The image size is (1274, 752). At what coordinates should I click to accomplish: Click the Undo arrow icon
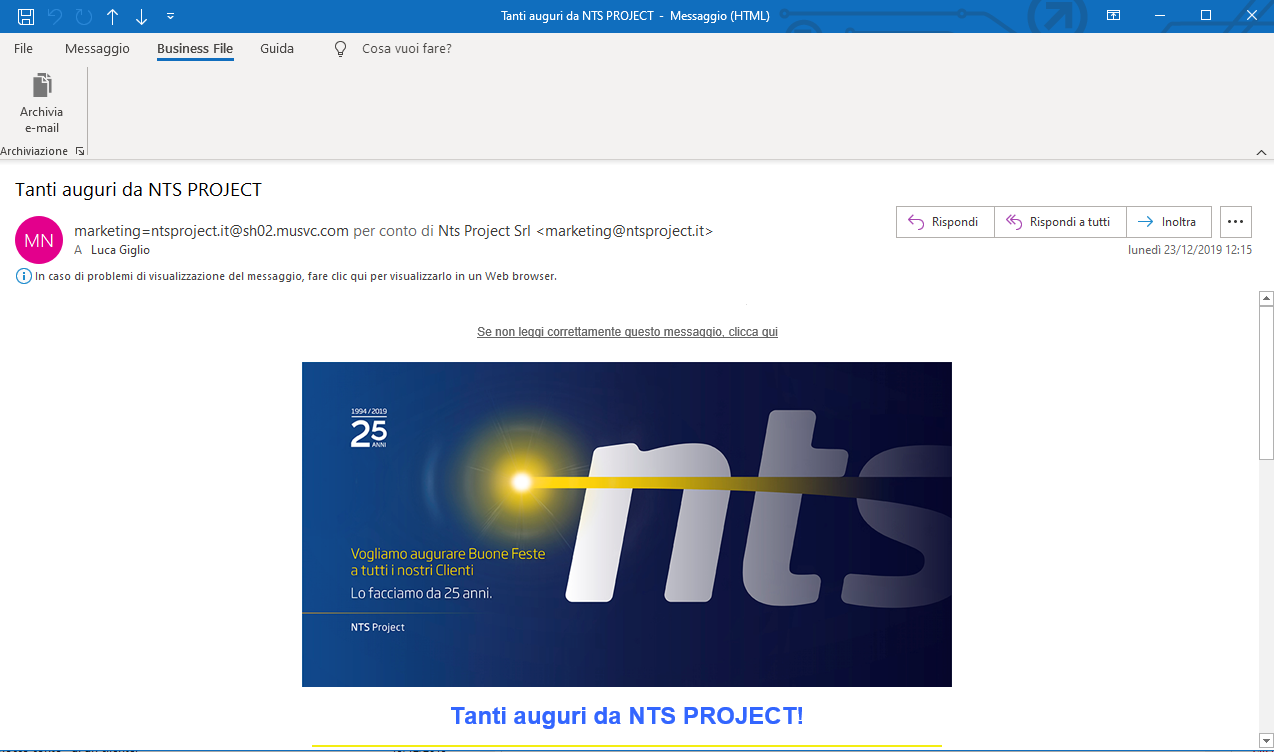pyautogui.click(x=56, y=16)
